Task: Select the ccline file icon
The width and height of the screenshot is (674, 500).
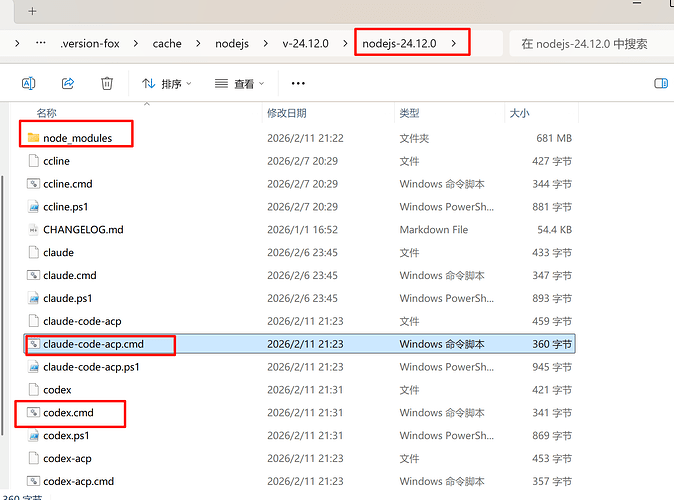Action: point(34,161)
